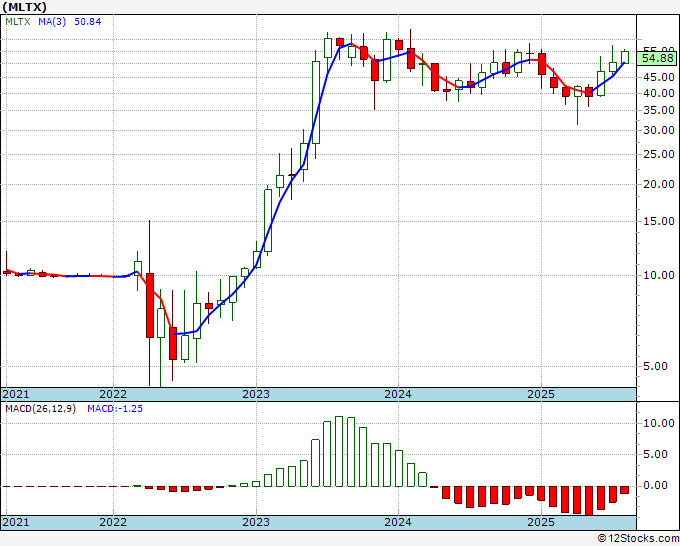Click the 45.00 price axis label
The width and height of the screenshot is (680, 546).
point(658,77)
